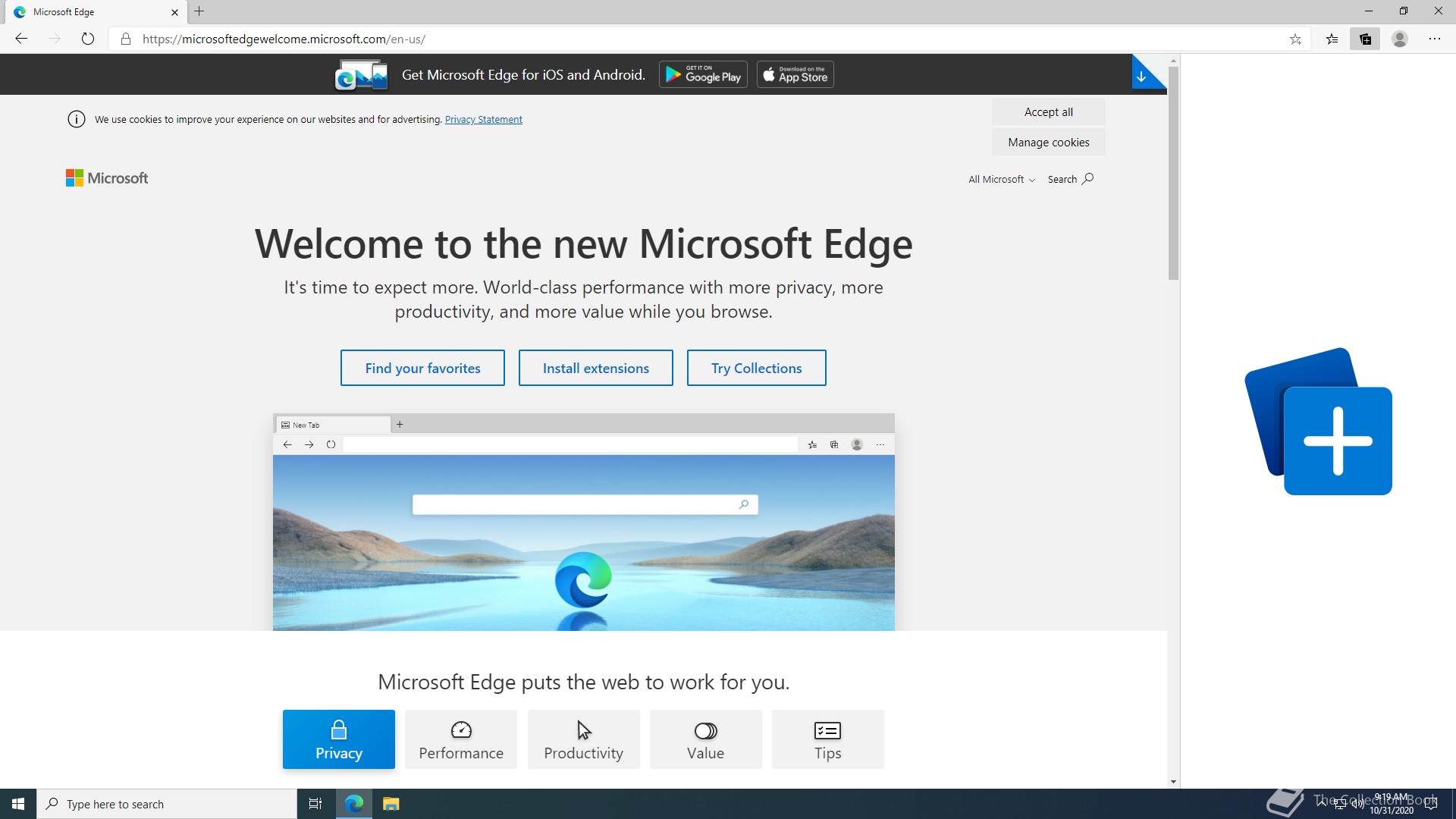The width and height of the screenshot is (1456, 819).
Task: Open Settings and more ellipsis menu
Action: [x=1435, y=39]
